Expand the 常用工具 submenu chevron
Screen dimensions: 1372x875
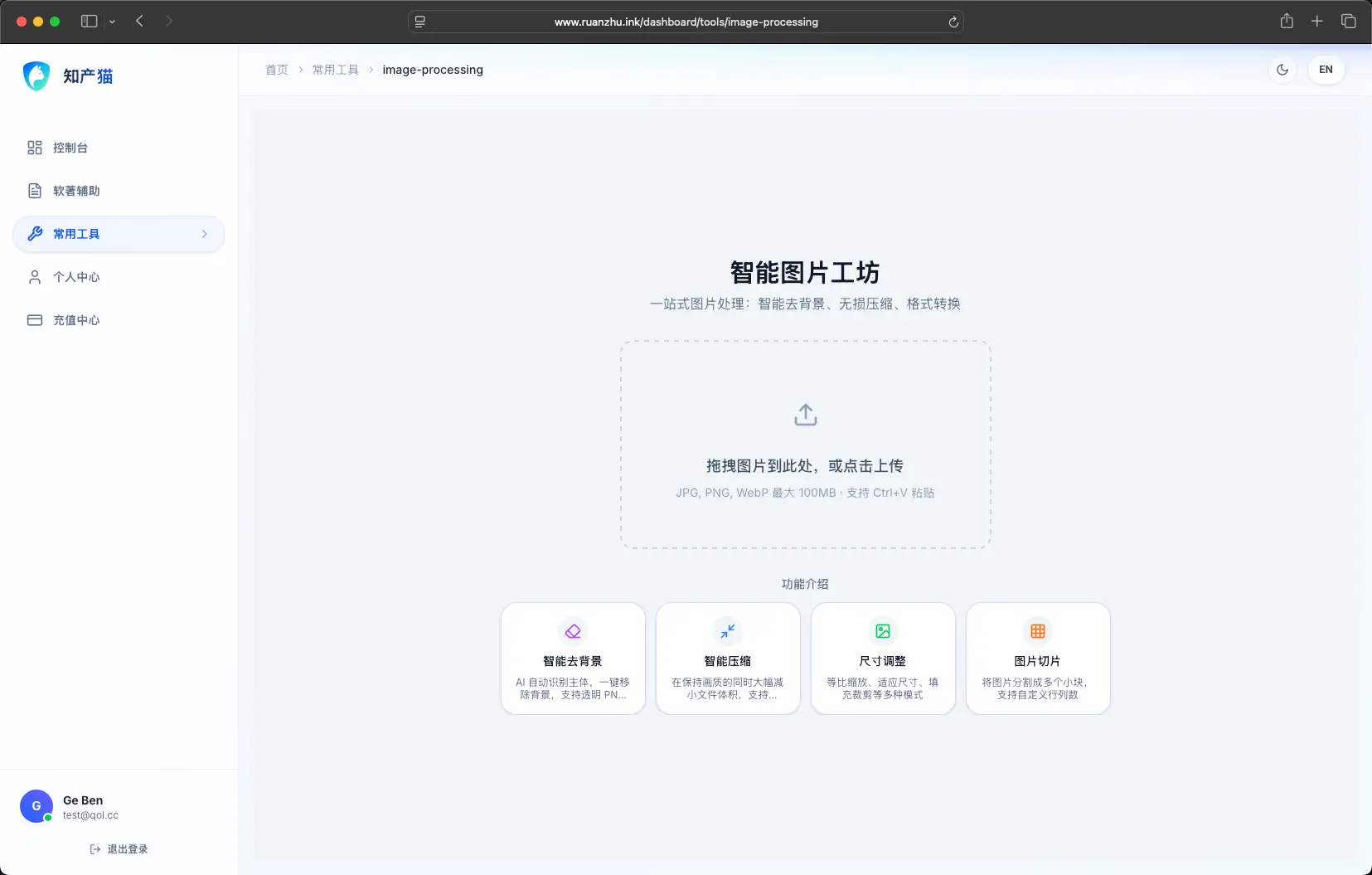coord(204,234)
